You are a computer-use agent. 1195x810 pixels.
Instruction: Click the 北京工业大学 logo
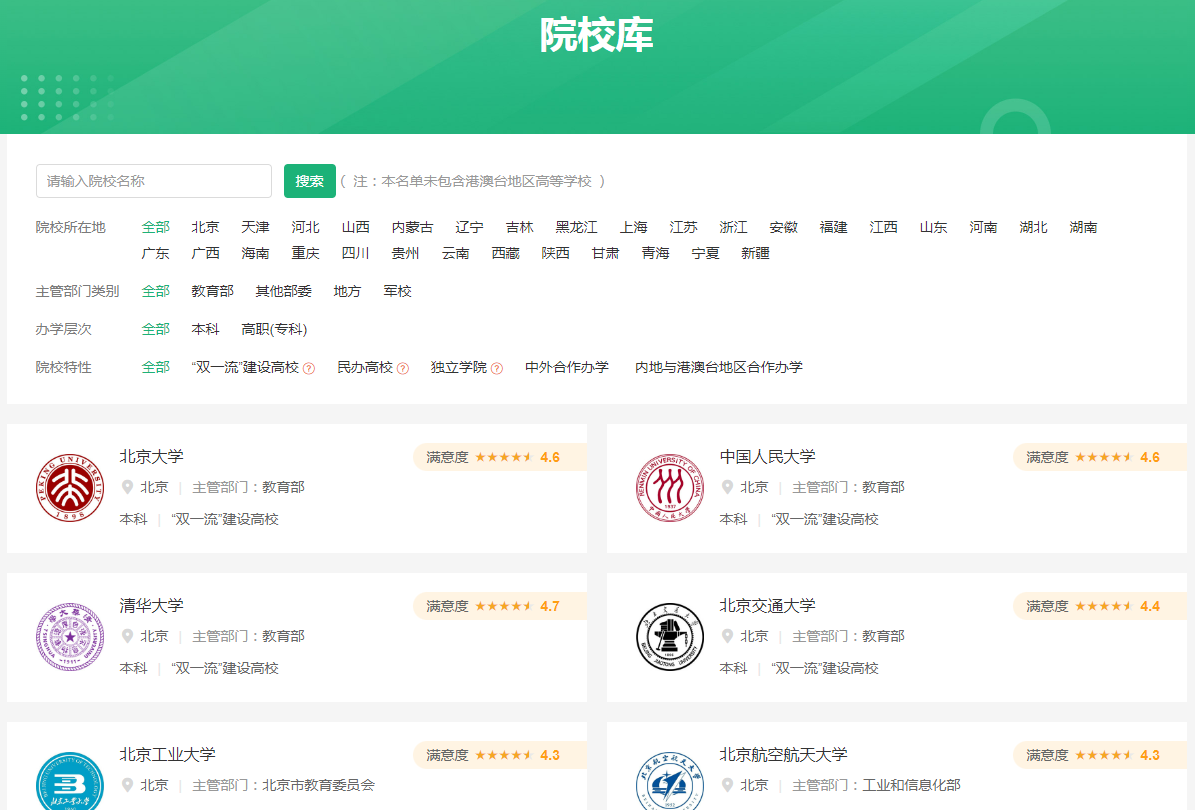pyautogui.click(x=70, y=781)
